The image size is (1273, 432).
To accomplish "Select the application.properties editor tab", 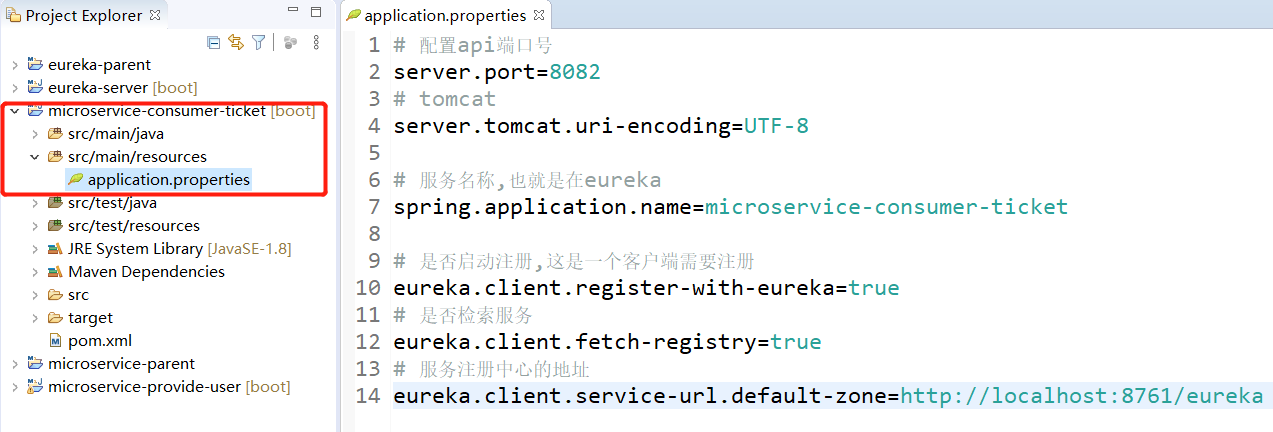I will point(444,15).
